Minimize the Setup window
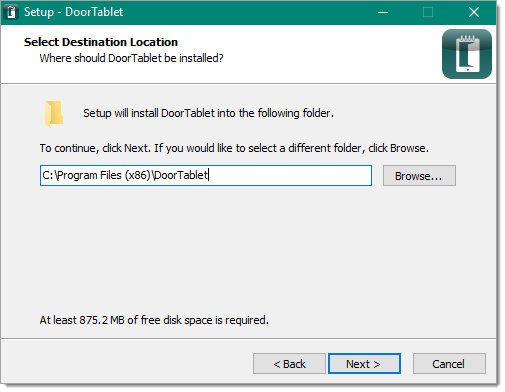The height and width of the screenshot is (392, 505). pos(383,12)
